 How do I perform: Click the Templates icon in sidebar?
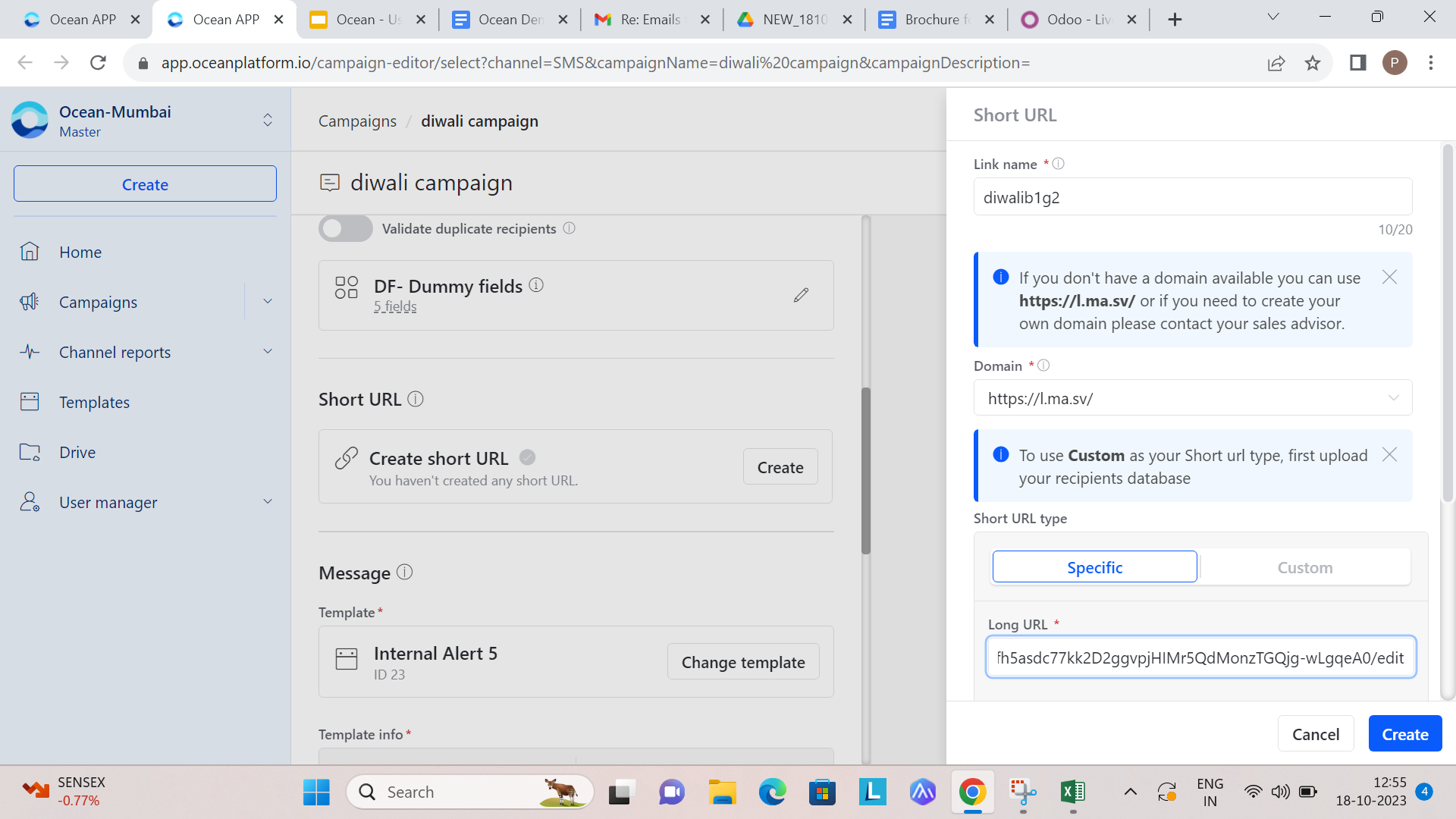point(30,402)
